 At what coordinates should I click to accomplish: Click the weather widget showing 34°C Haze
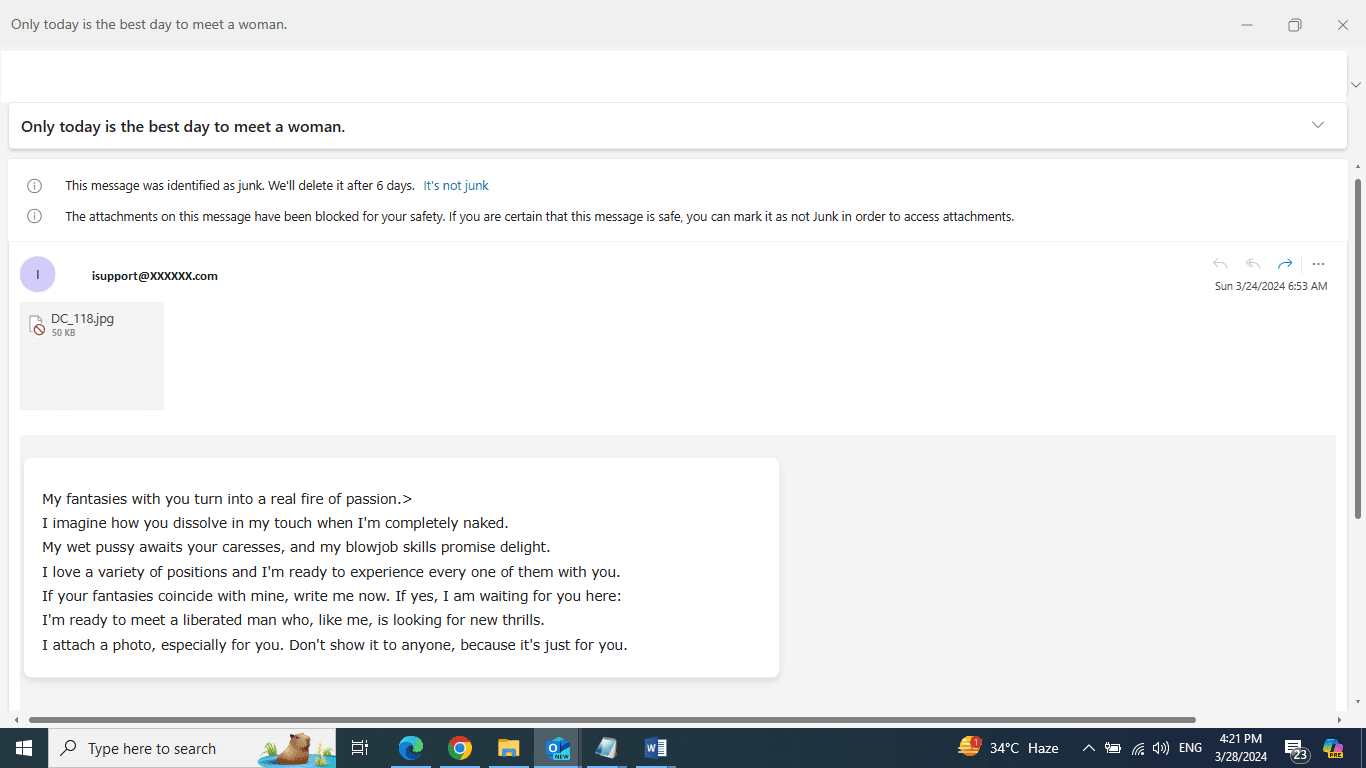click(1008, 748)
